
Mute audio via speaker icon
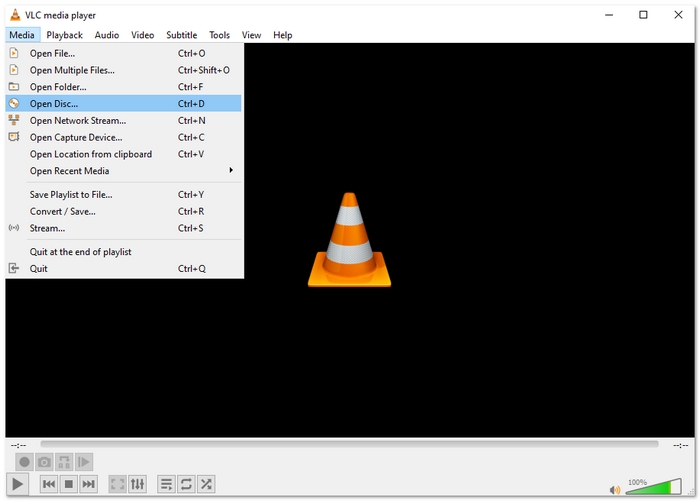click(x=615, y=490)
